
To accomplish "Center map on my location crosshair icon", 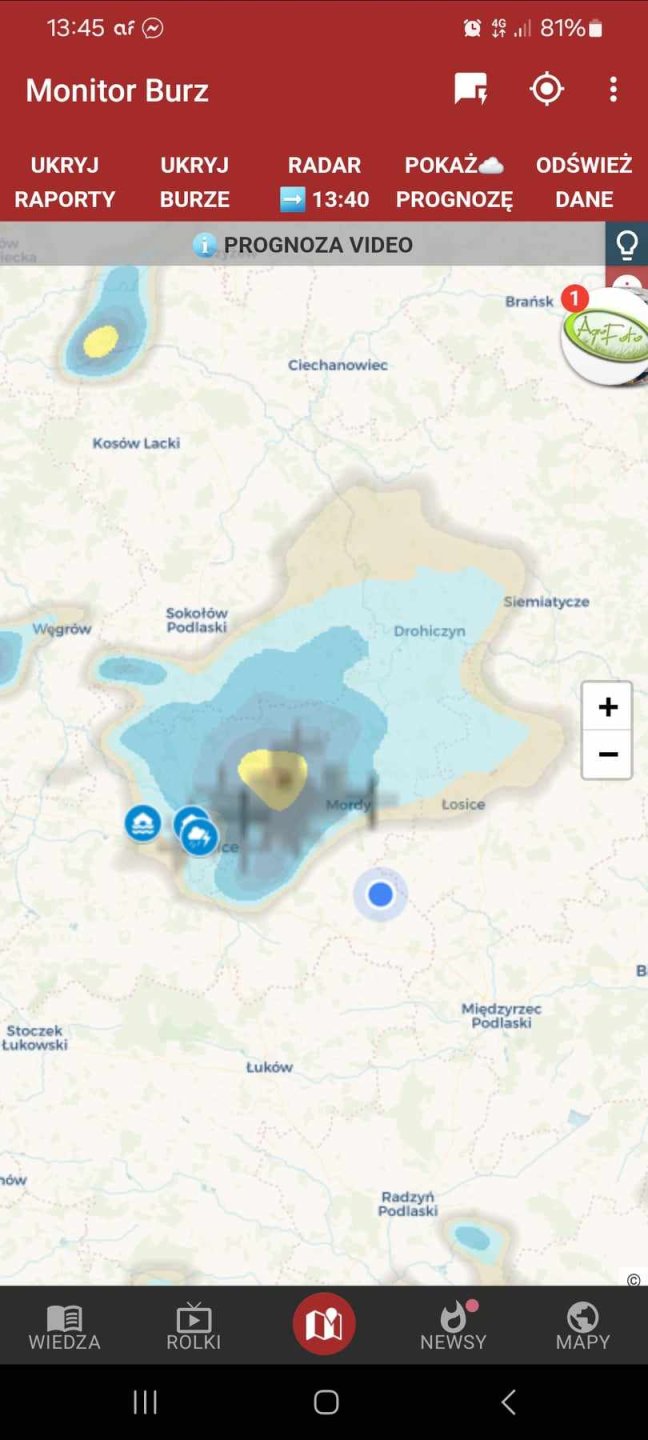I will click(x=547, y=89).
